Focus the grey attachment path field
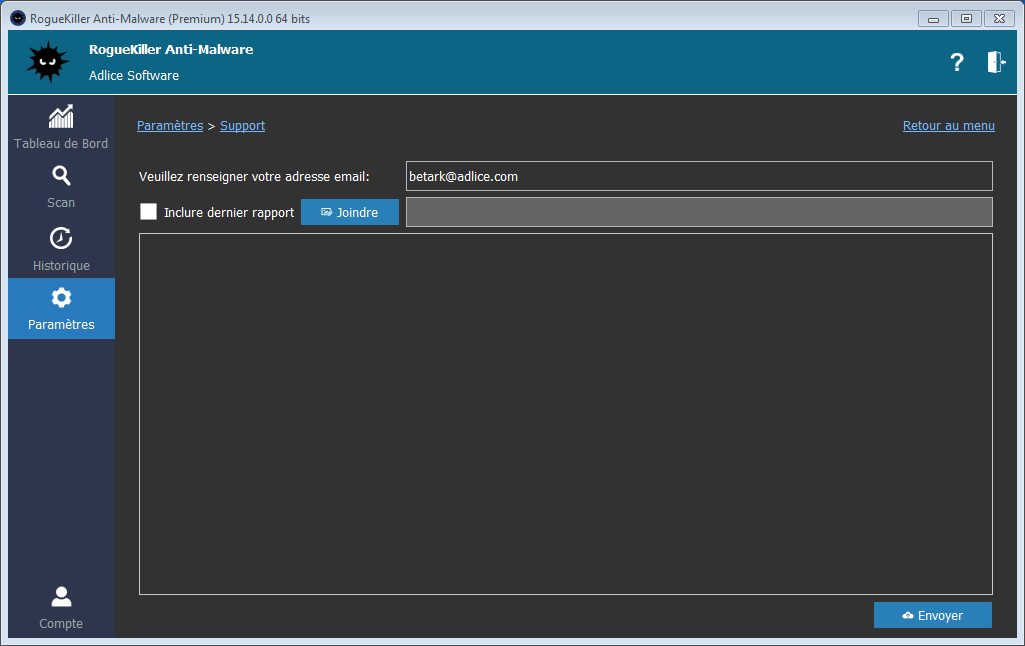Screen dimensions: 1025x646 tap(698, 212)
